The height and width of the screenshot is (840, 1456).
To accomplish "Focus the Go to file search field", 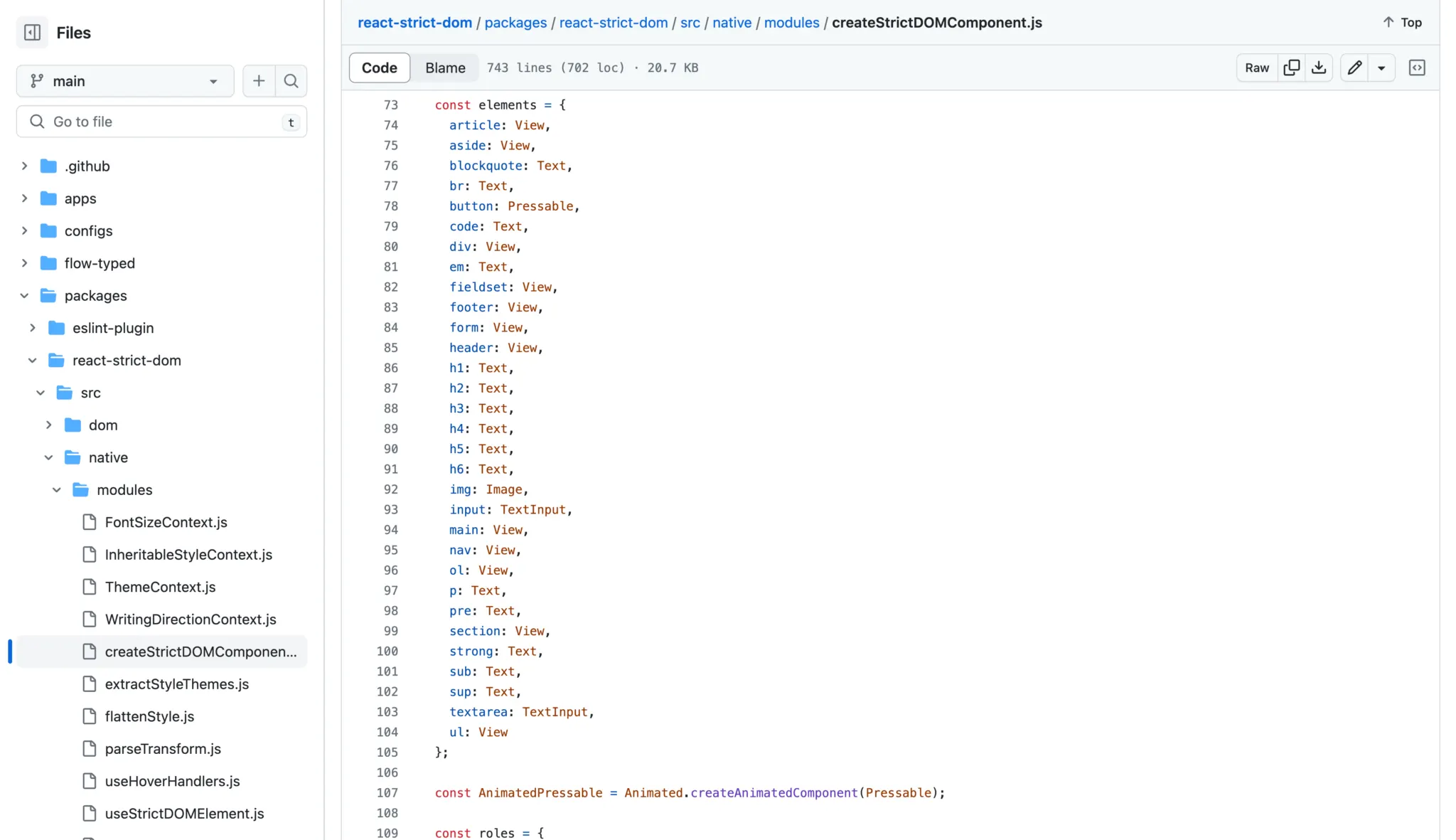I will 161,122.
